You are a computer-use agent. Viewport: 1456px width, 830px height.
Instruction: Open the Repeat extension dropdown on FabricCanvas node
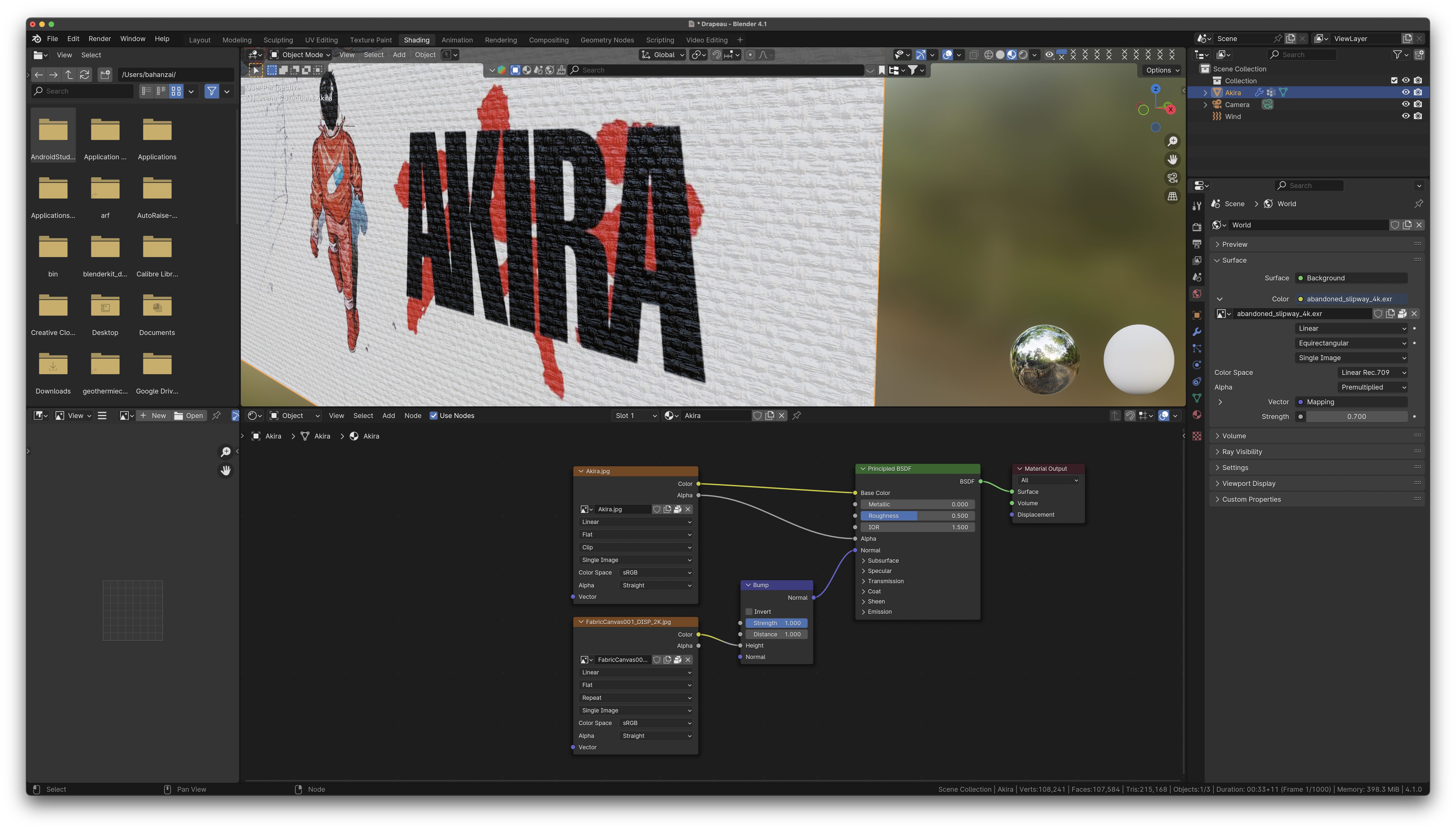(x=636, y=698)
